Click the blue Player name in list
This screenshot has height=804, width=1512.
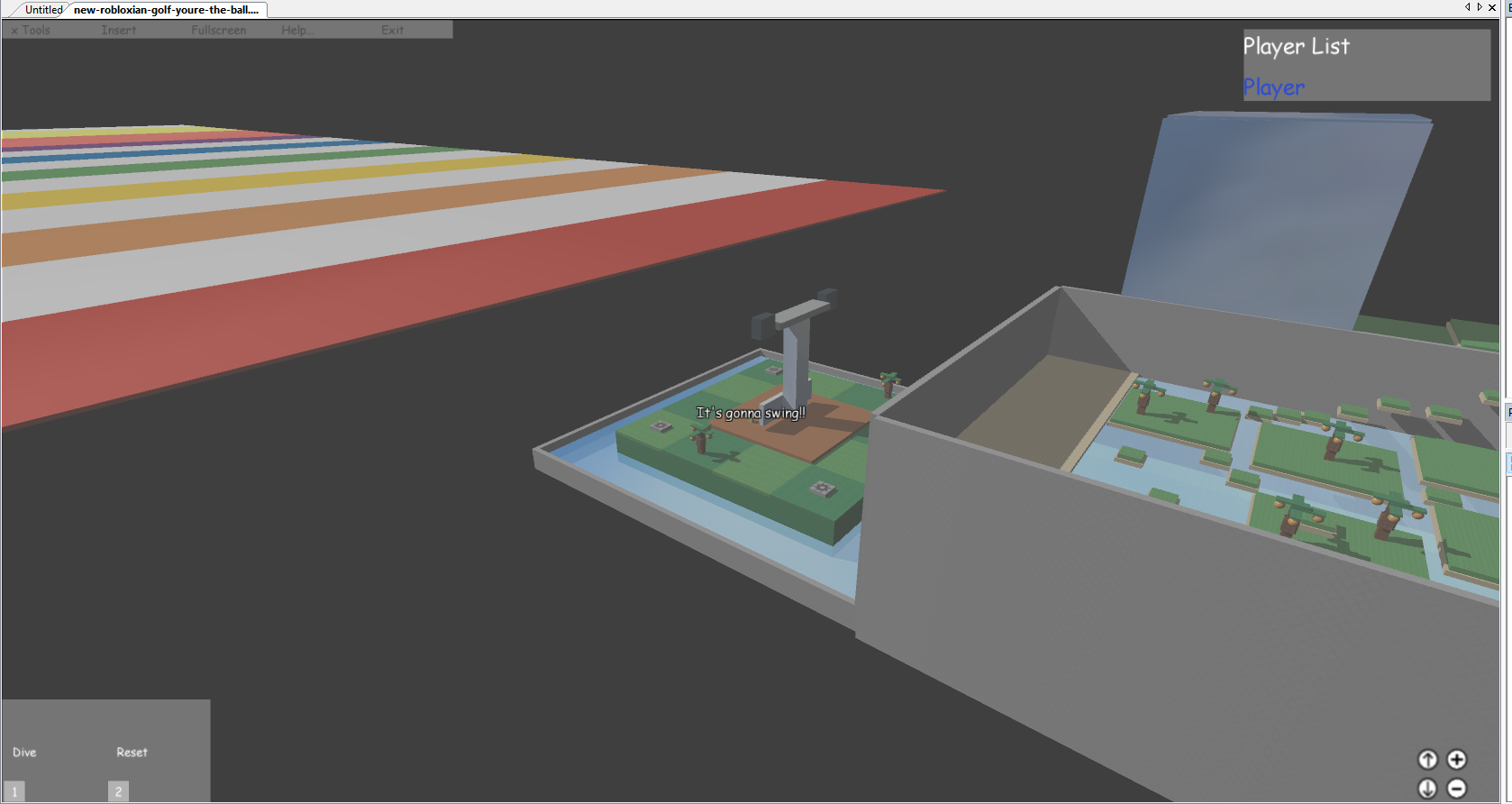click(1273, 87)
